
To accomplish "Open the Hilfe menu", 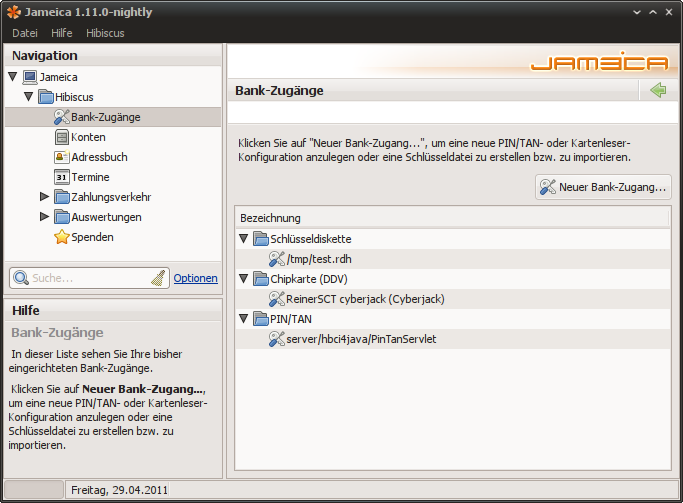I will [x=62, y=33].
